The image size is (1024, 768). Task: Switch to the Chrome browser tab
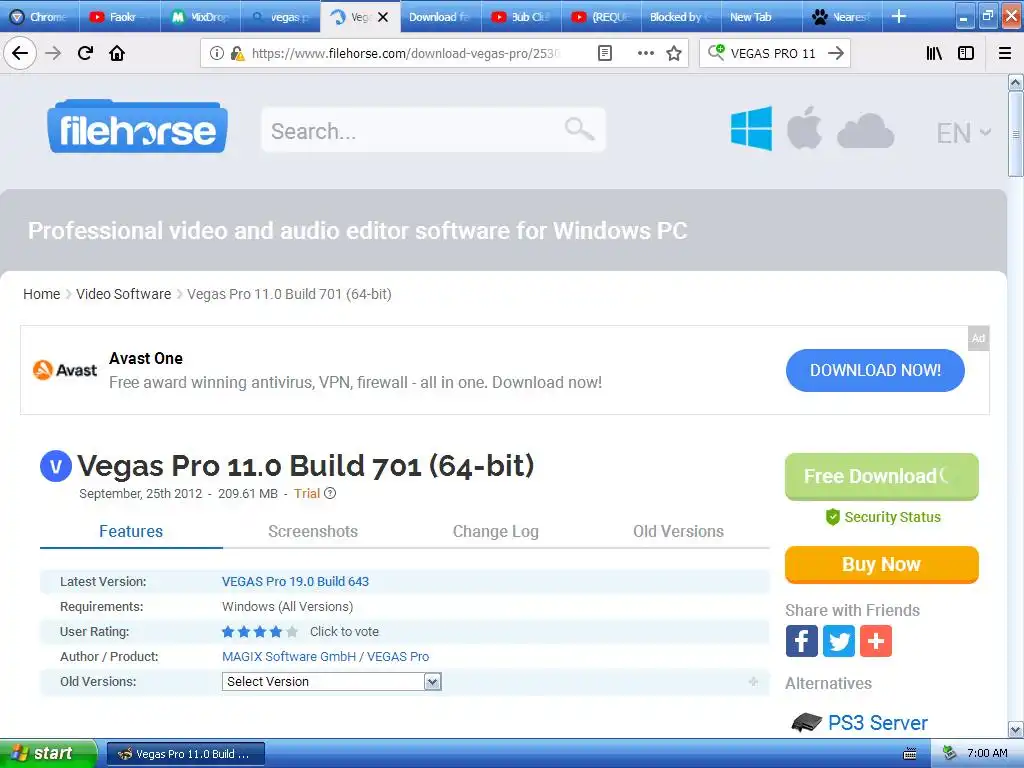(39, 17)
